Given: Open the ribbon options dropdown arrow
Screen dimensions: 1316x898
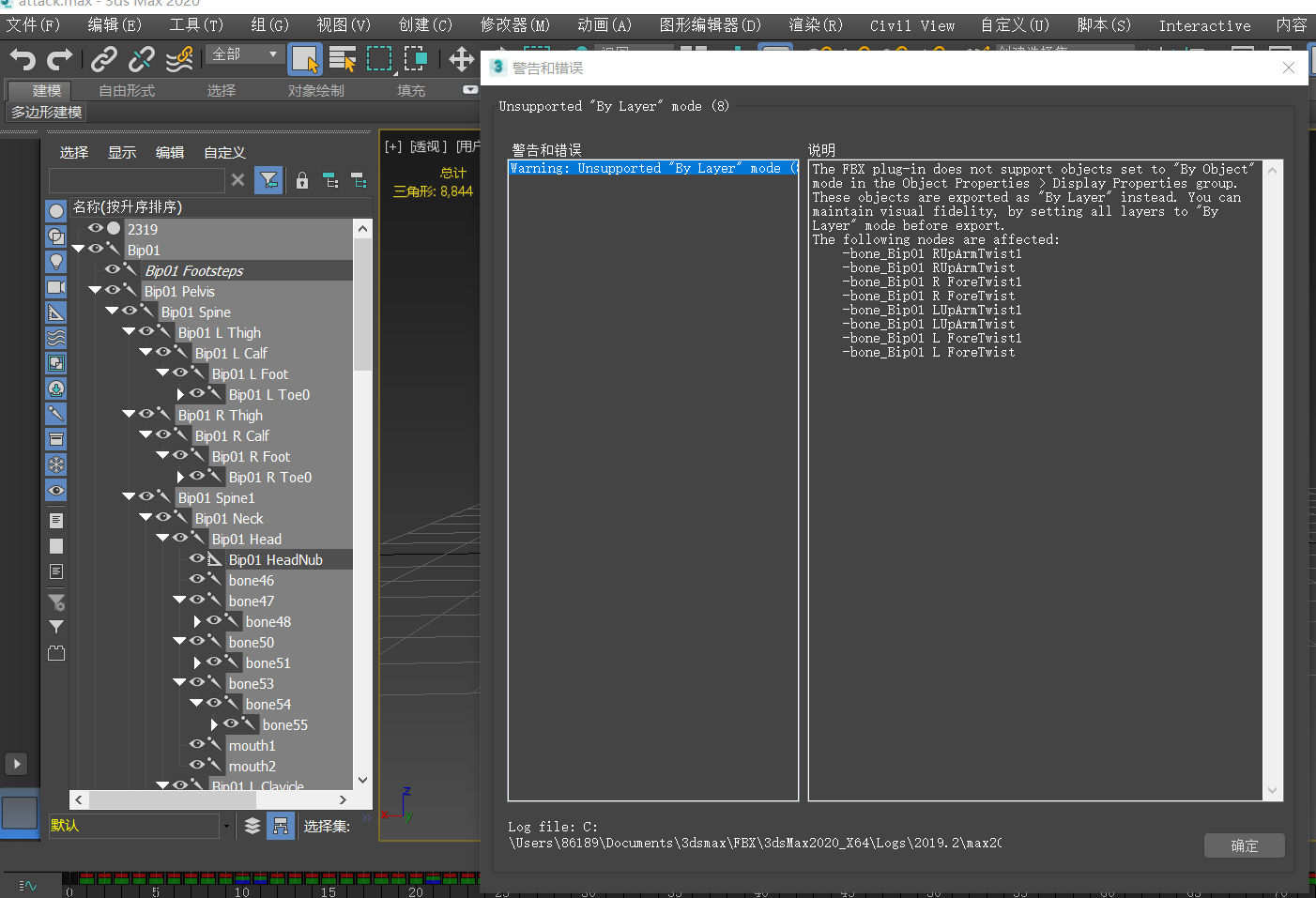Looking at the screenshot, I should (470, 90).
